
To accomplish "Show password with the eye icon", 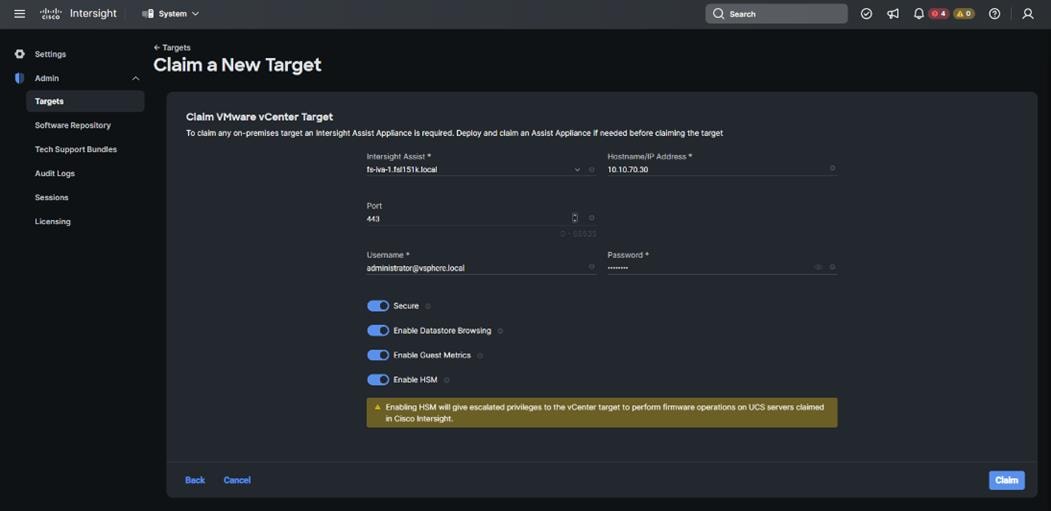I will tap(818, 268).
